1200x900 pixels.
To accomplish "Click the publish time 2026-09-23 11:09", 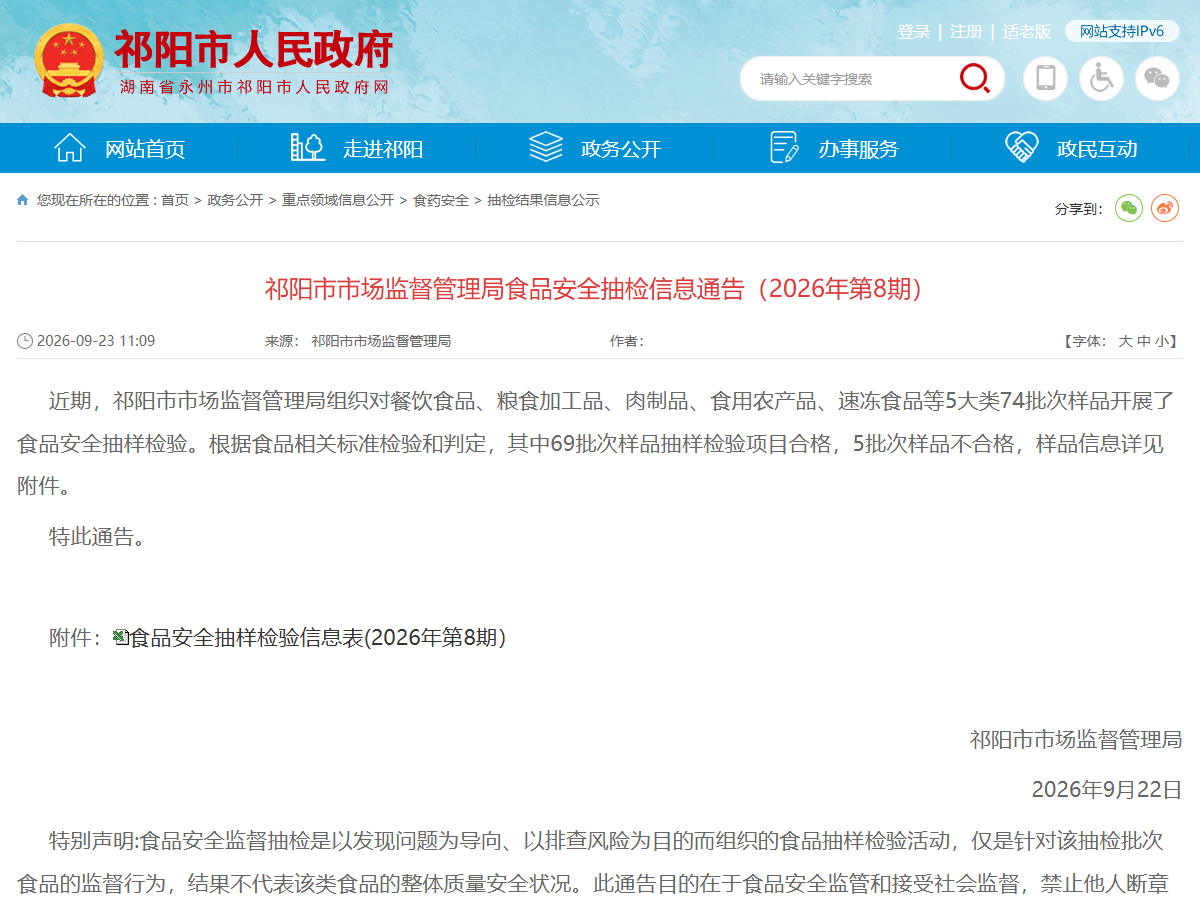I will click(96, 341).
